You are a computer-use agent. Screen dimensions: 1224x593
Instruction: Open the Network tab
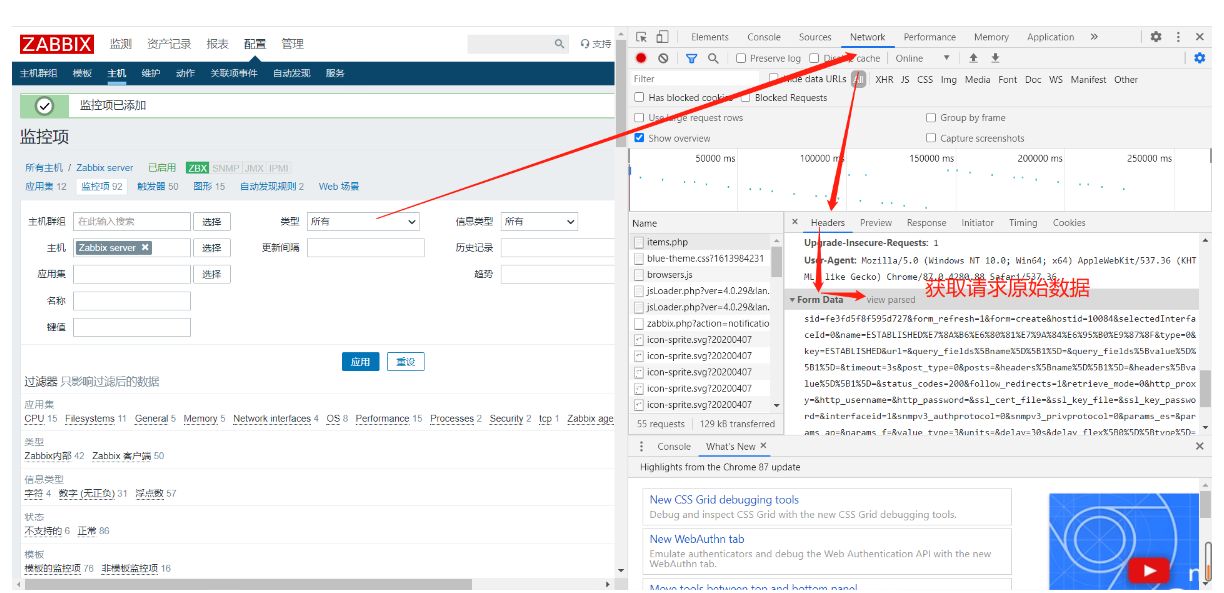(x=868, y=37)
